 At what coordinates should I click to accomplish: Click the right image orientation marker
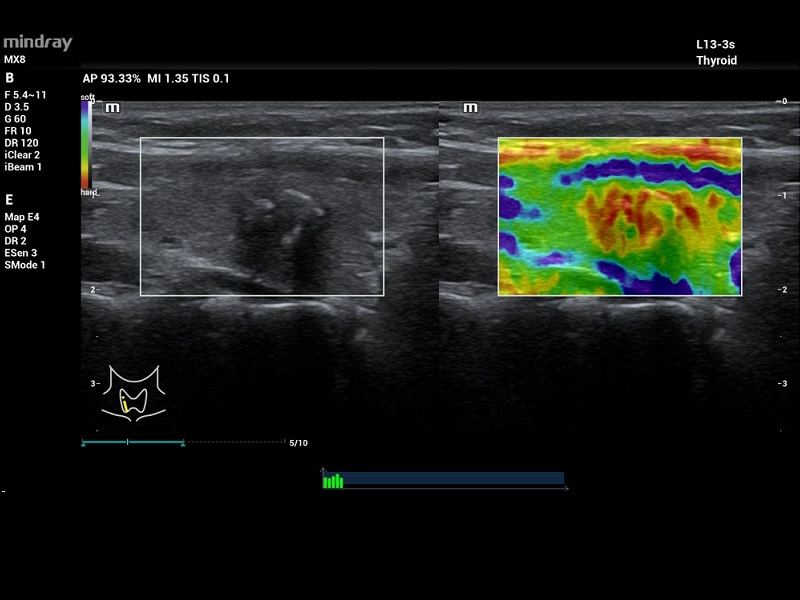point(470,108)
